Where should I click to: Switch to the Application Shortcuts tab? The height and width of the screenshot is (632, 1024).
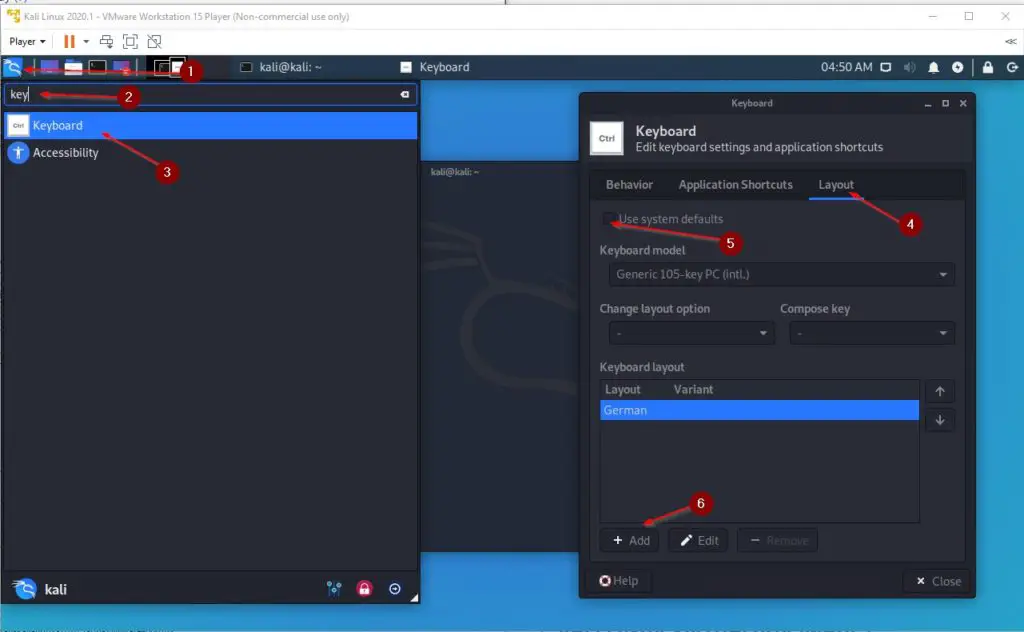pos(735,185)
